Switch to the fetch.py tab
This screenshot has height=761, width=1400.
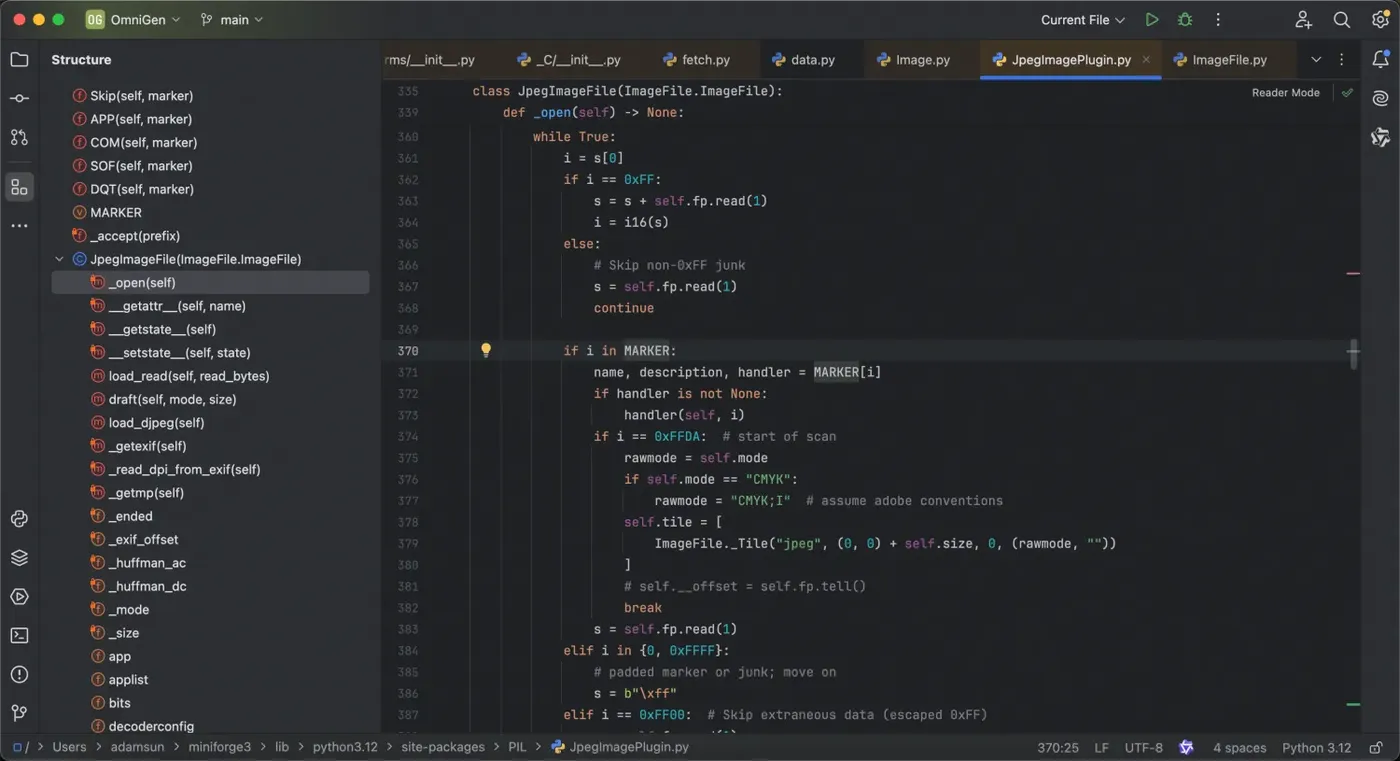tap(695, 60)
